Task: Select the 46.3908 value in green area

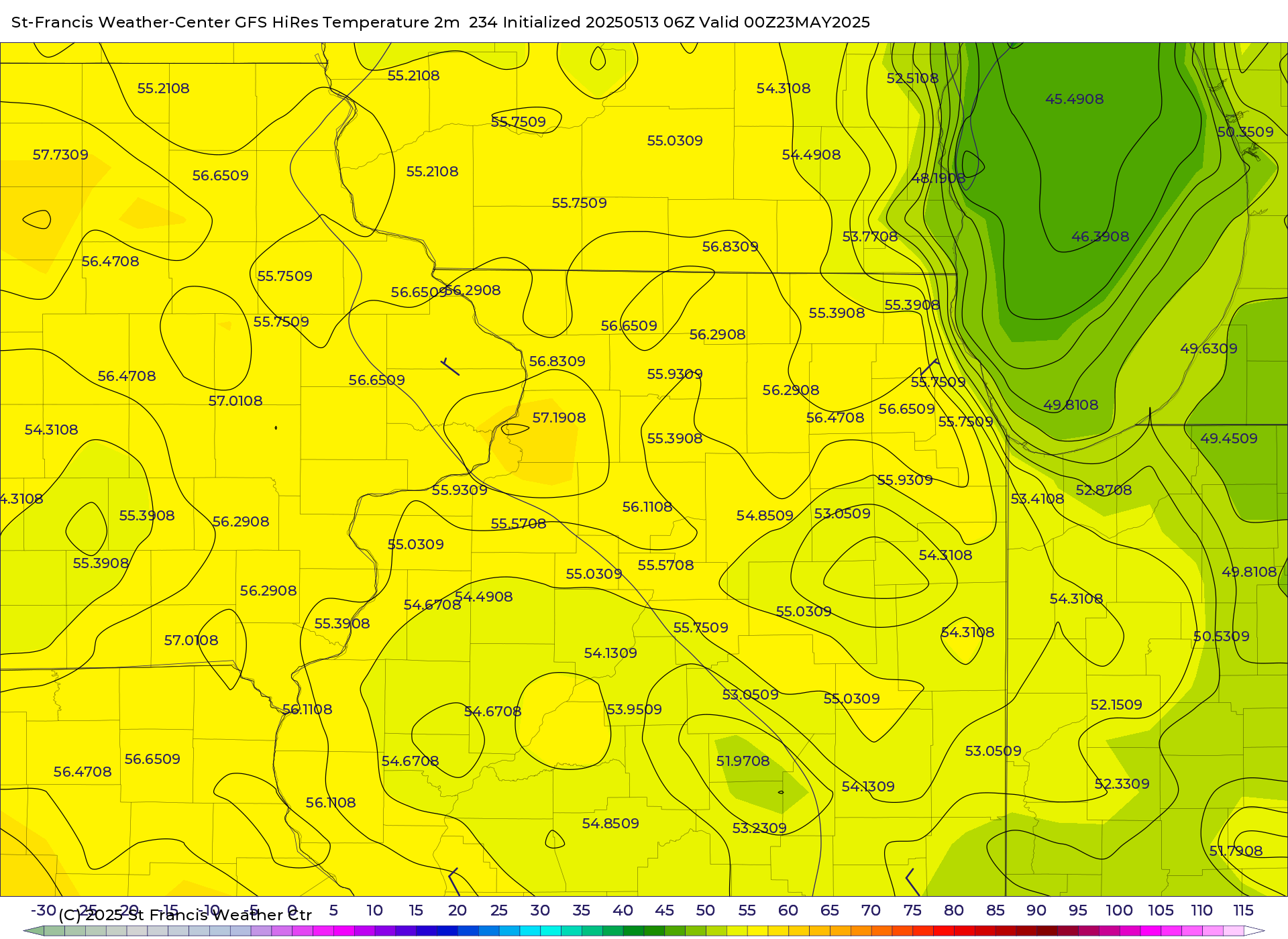Action: tap(1100, 237)
